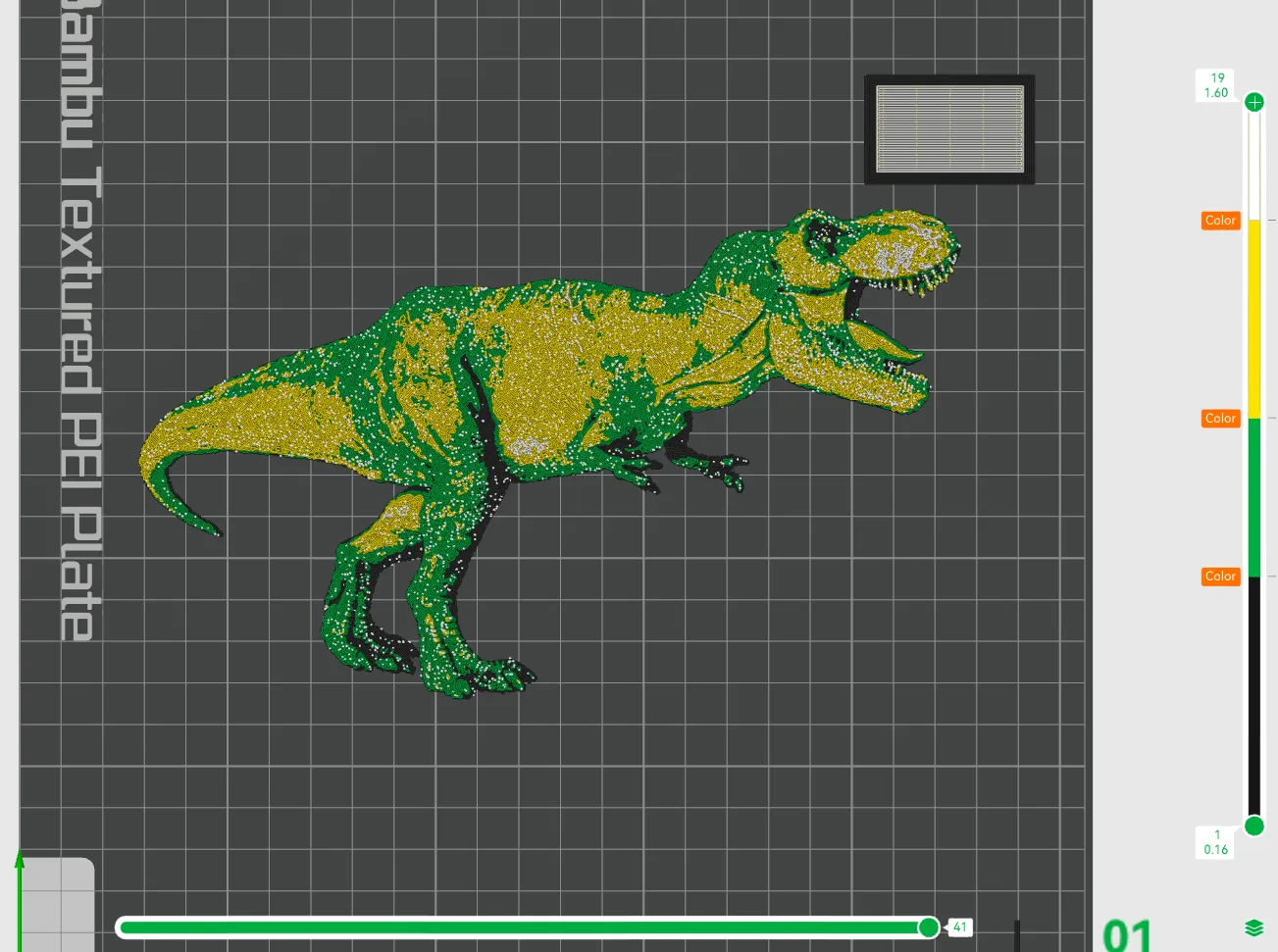This screenshot has height=952, width=1278.
Task: Click the Color tag where the yellow segment begins
Action: (x=1221, y=221)
